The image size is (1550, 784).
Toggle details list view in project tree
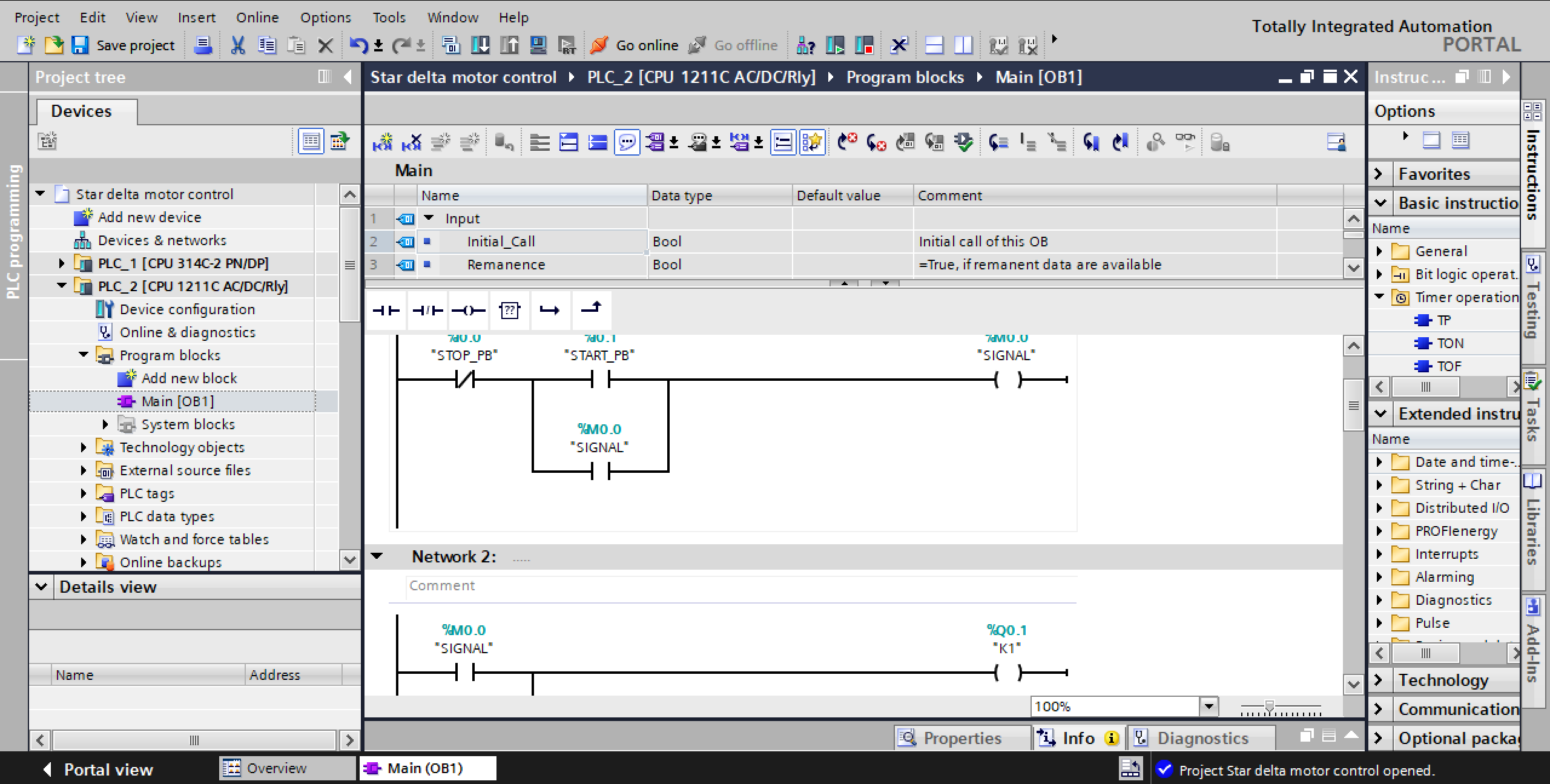[311, 142]
